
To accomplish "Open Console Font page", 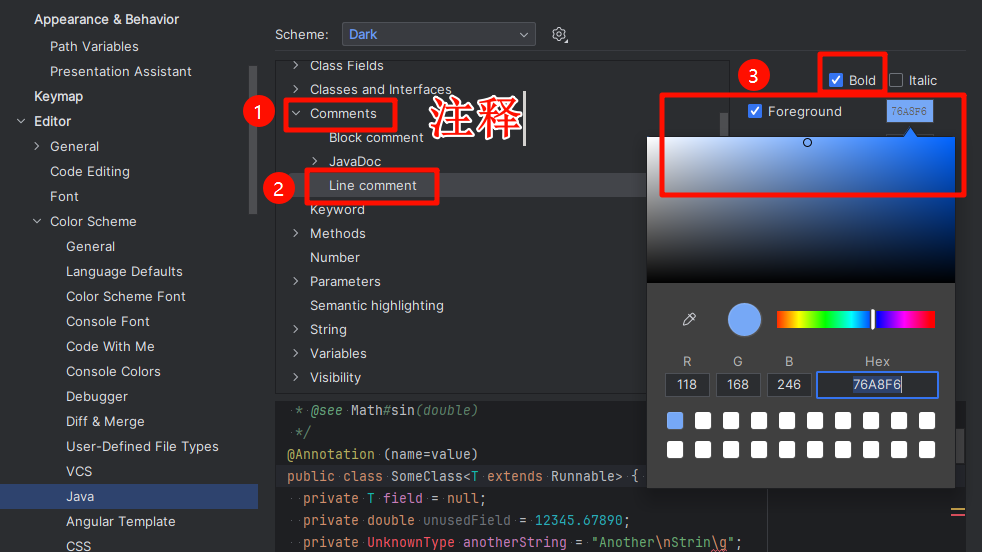I will 108,321.
